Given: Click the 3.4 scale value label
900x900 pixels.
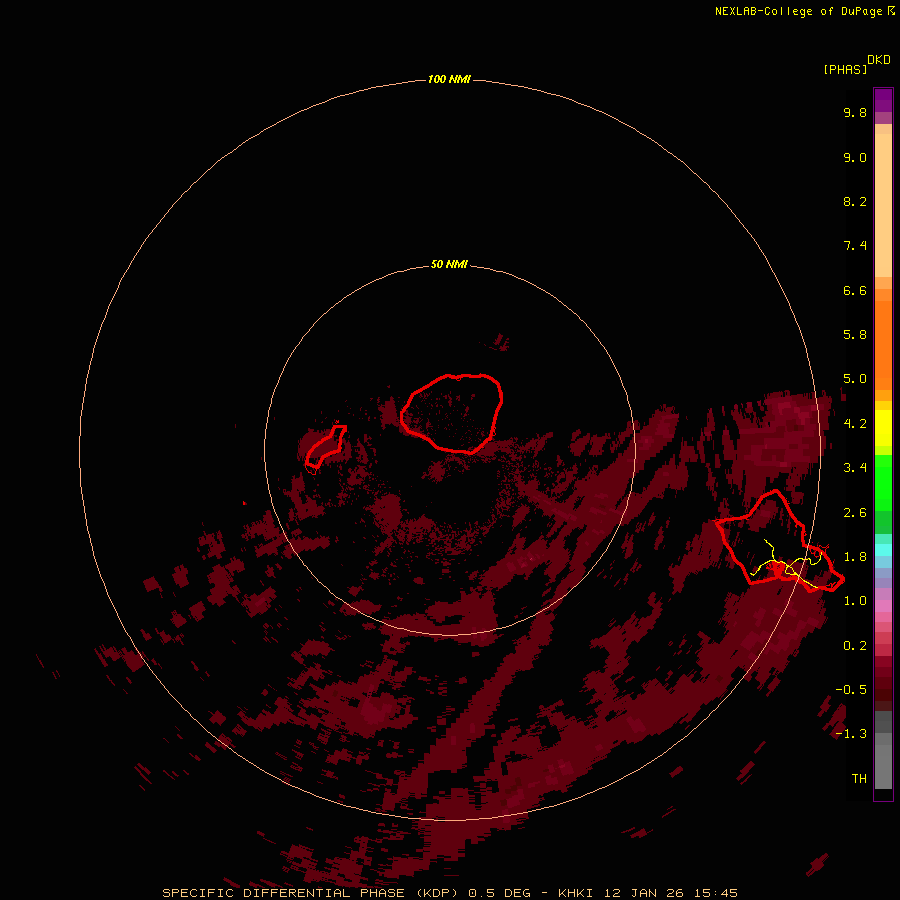Looking at the screenshot, I should point(855,468).
